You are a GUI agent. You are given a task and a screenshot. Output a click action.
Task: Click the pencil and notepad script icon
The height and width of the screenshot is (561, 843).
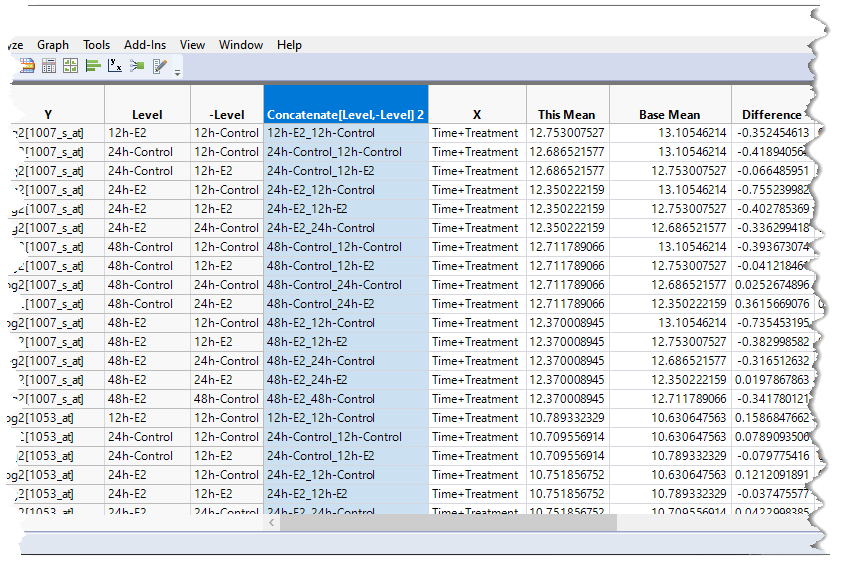(160, 67)
